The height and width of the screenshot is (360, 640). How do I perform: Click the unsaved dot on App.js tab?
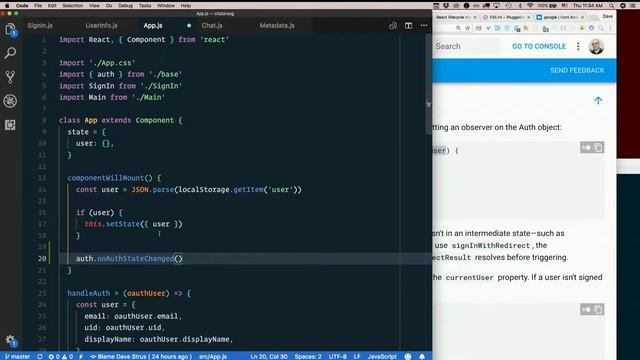coord(189,25)
